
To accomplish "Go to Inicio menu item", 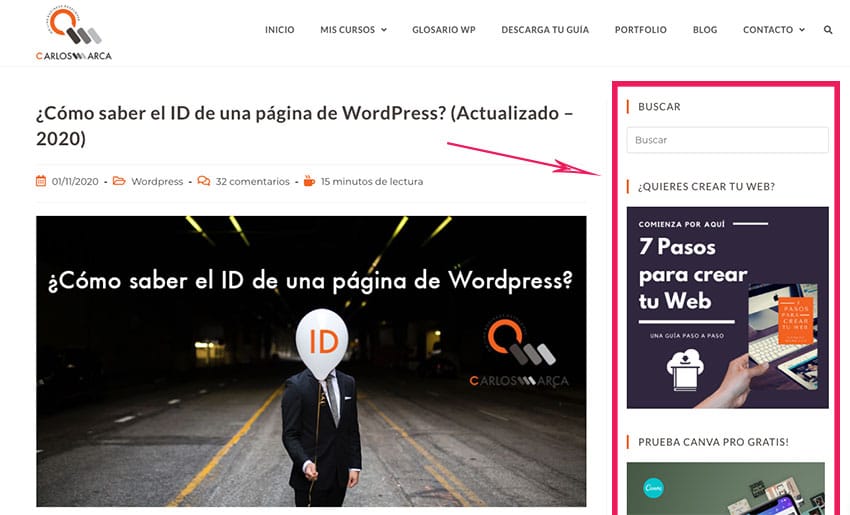I will click(280, 30).
